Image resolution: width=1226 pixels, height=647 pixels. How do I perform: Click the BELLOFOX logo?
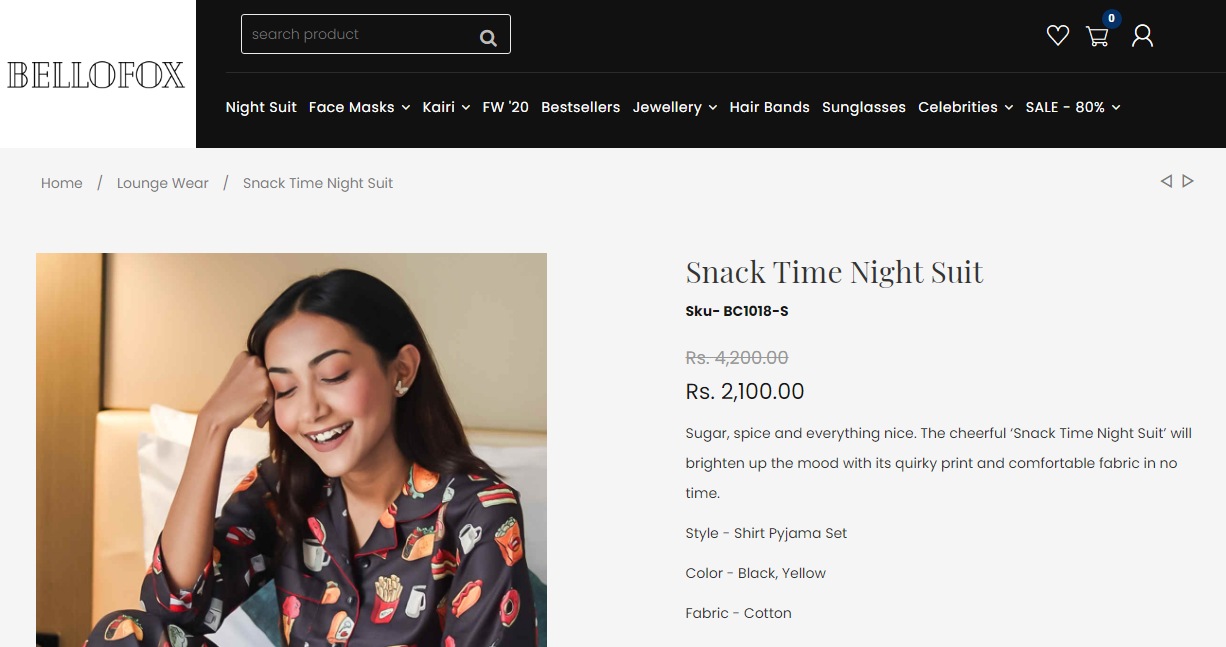pos(96,75)
